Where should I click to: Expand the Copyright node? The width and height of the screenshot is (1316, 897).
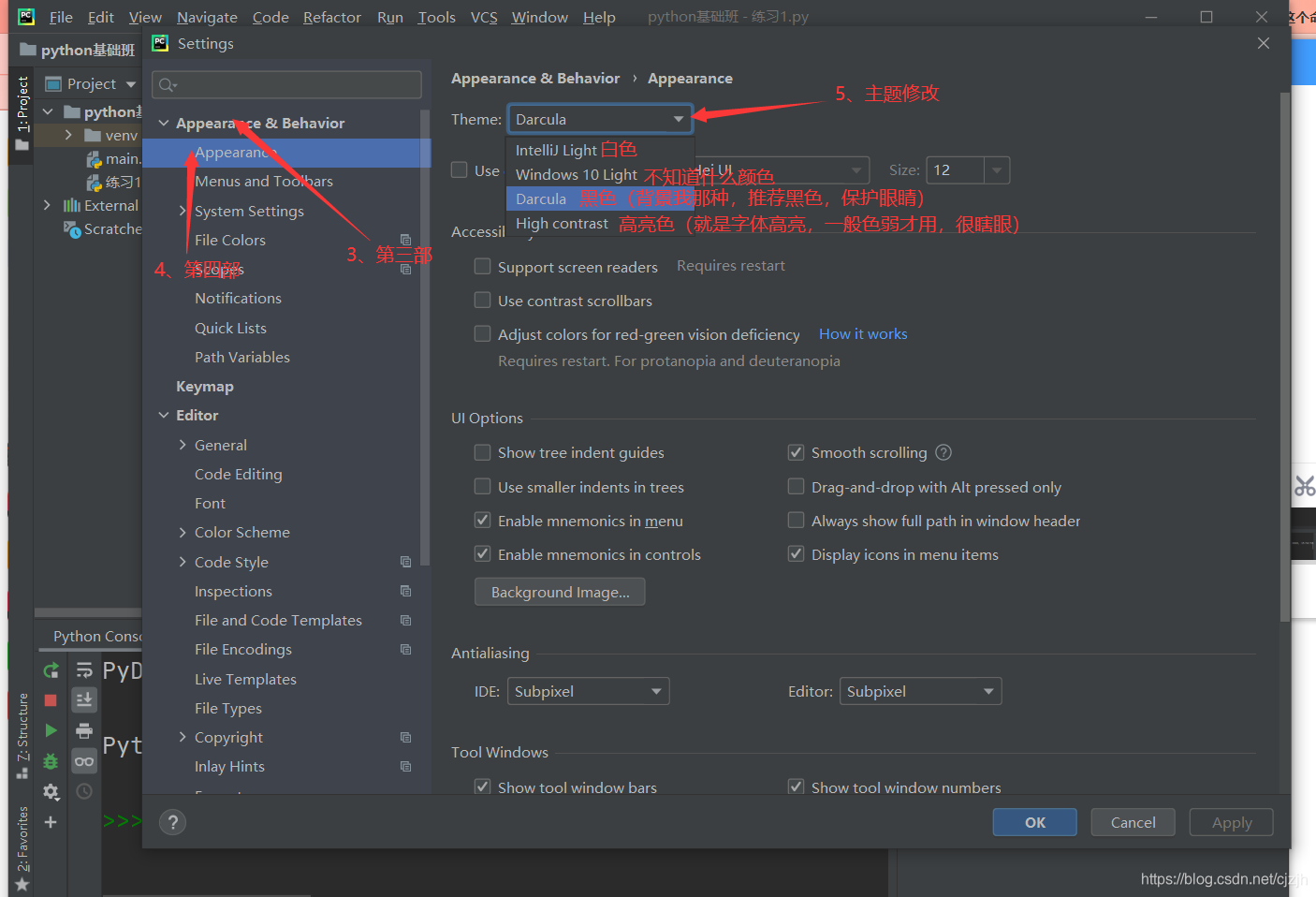(183, 737)
